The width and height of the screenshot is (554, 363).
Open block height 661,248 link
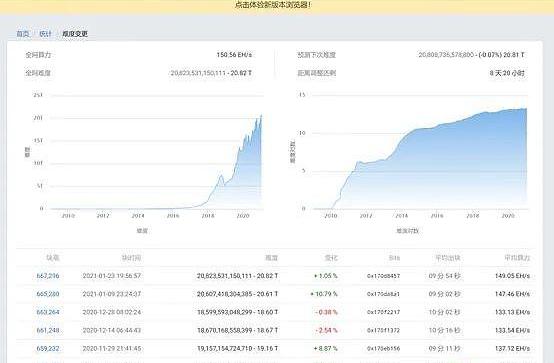point(48,330)
